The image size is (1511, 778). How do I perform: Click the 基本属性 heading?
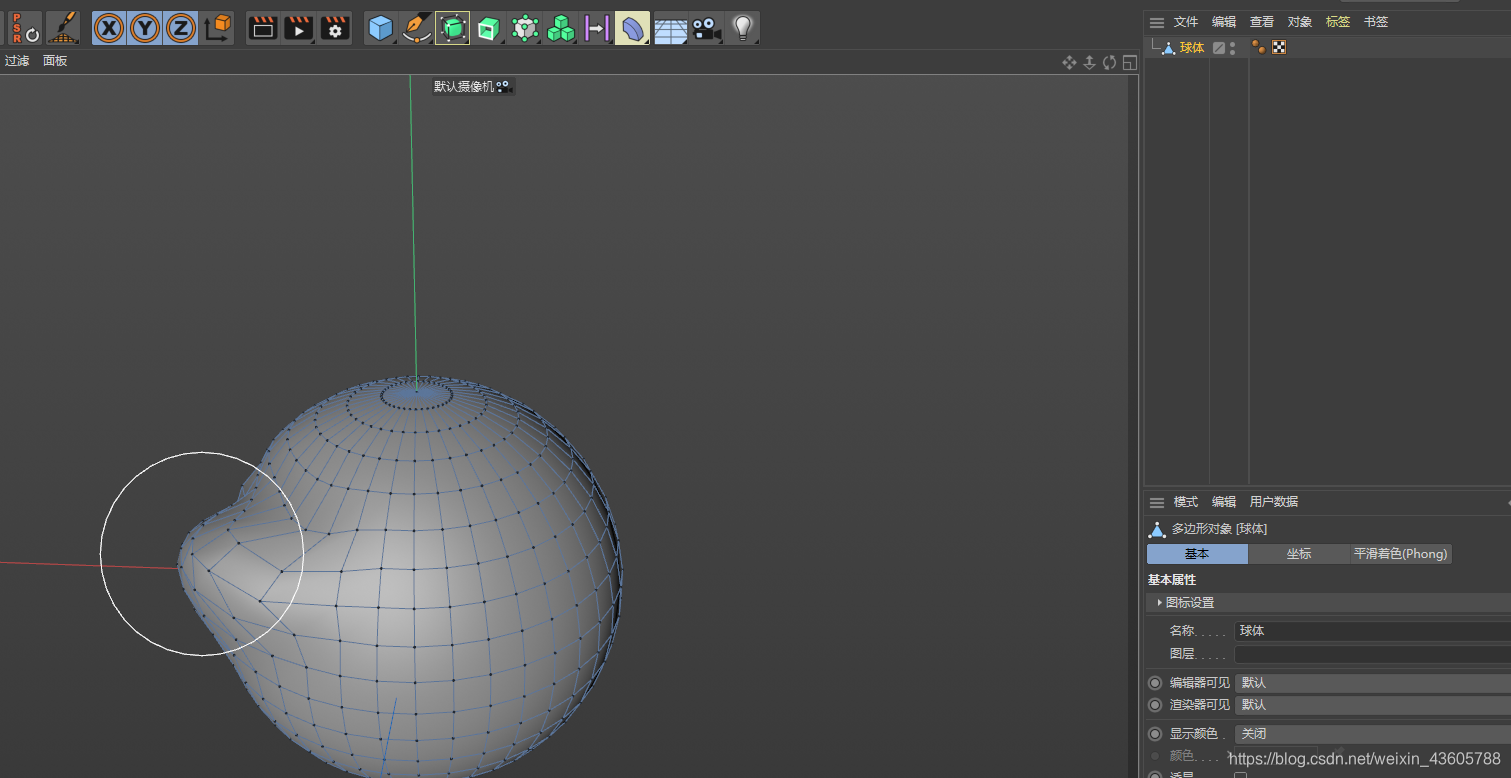[x=1172, y=580]
